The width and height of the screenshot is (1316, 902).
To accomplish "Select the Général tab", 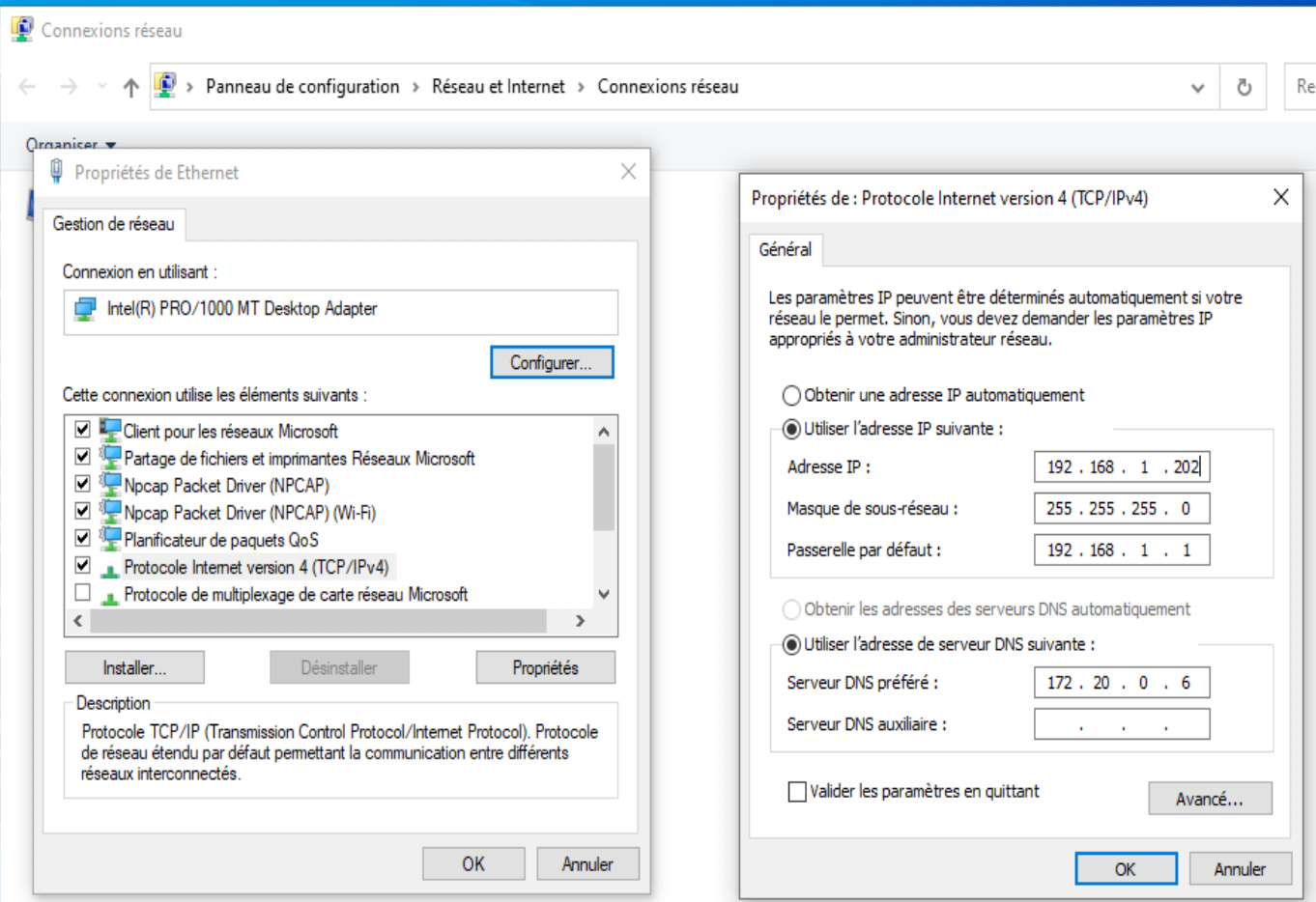I will [787, 249].
